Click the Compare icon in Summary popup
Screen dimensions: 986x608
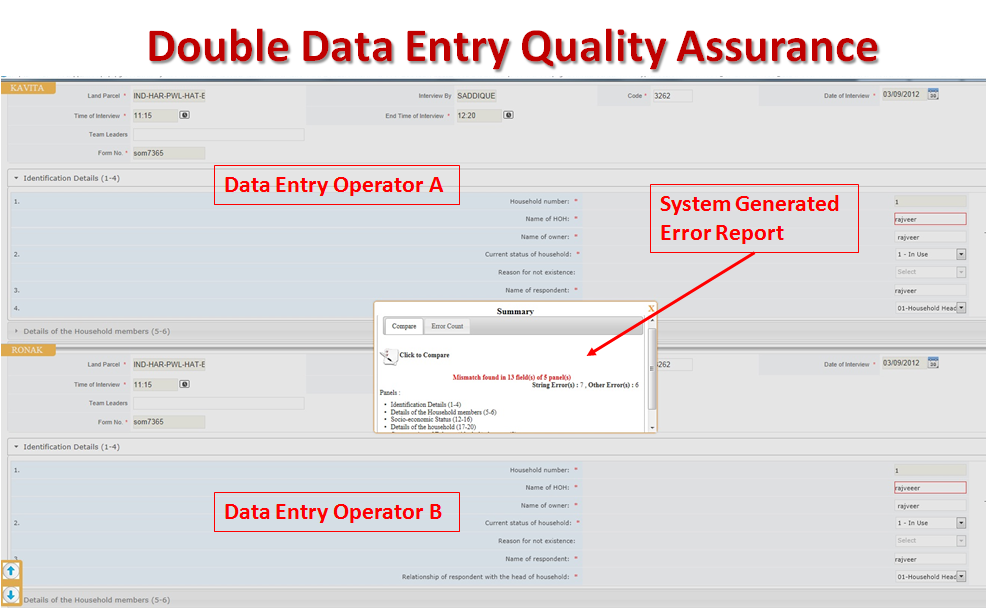point(389,355)
